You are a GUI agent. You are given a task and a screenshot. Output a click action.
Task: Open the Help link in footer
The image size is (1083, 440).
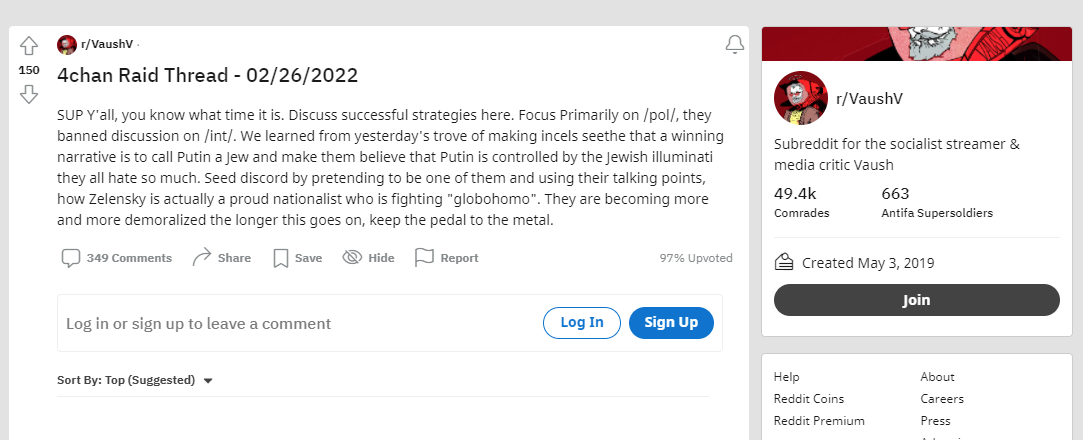[x=786, y=376]
